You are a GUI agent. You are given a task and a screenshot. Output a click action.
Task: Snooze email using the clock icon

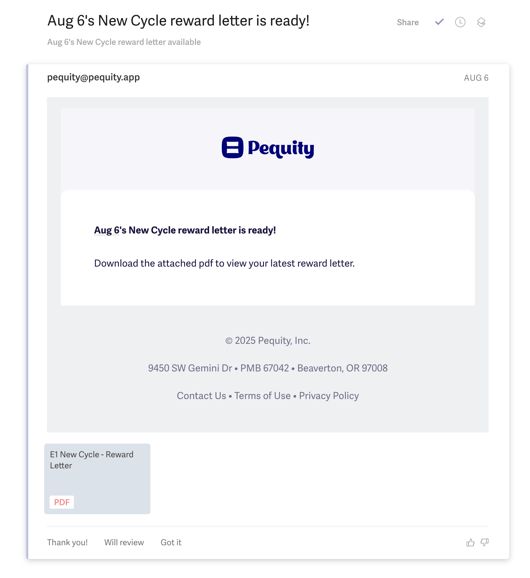(460, 22)
